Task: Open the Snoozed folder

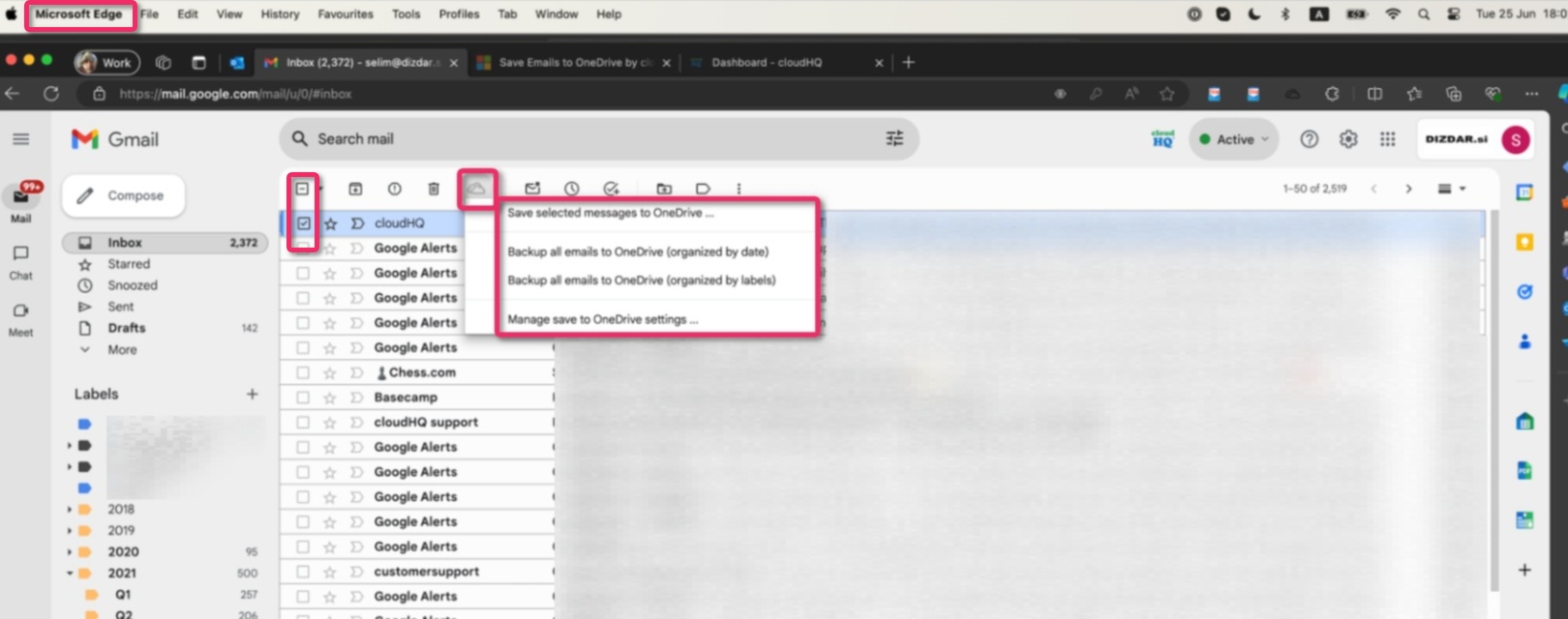Action: point(133,285)
